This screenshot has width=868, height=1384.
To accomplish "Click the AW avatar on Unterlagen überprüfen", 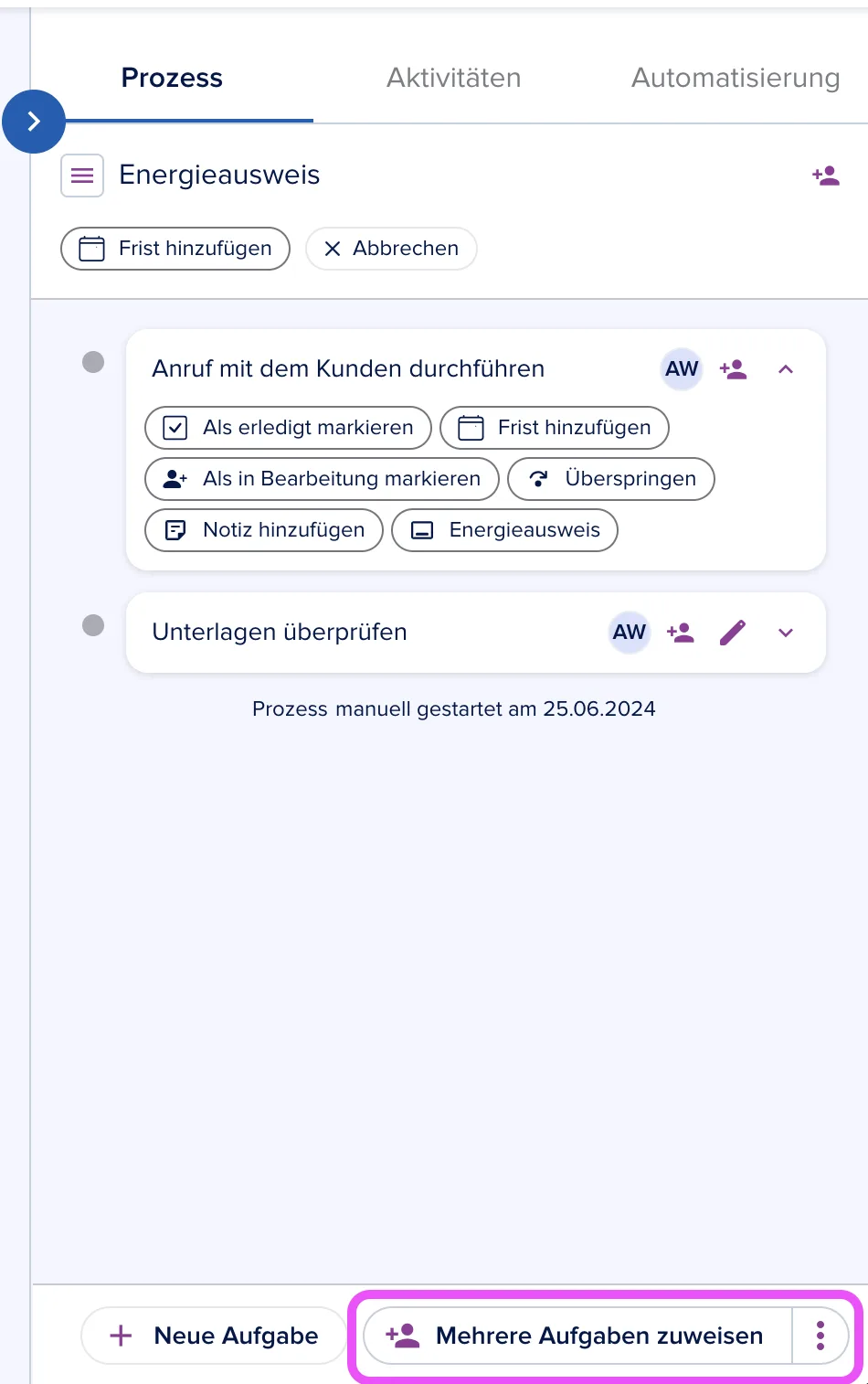I will point(630,633).
